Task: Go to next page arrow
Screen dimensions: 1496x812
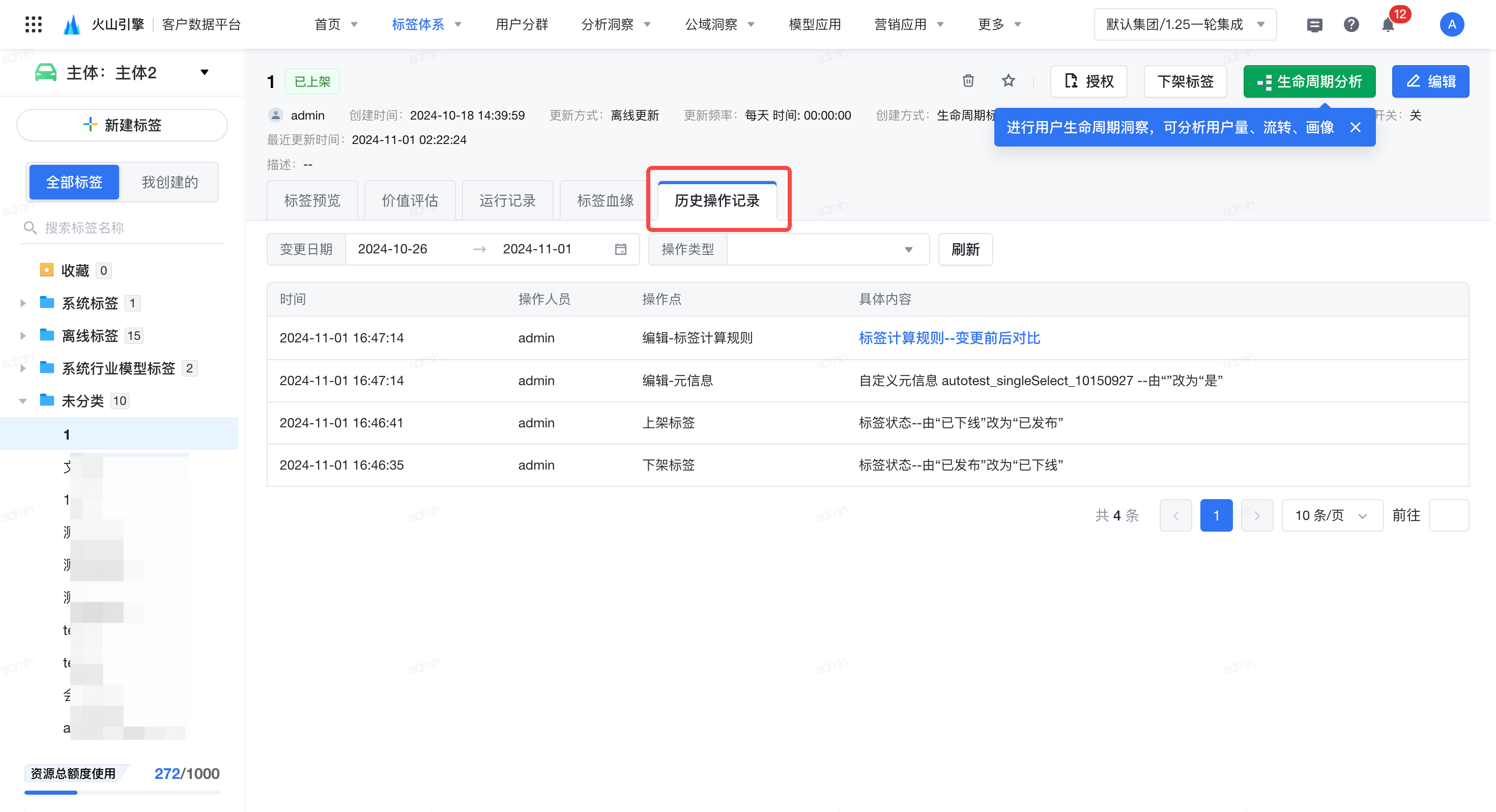Action: click(1257, 515)
